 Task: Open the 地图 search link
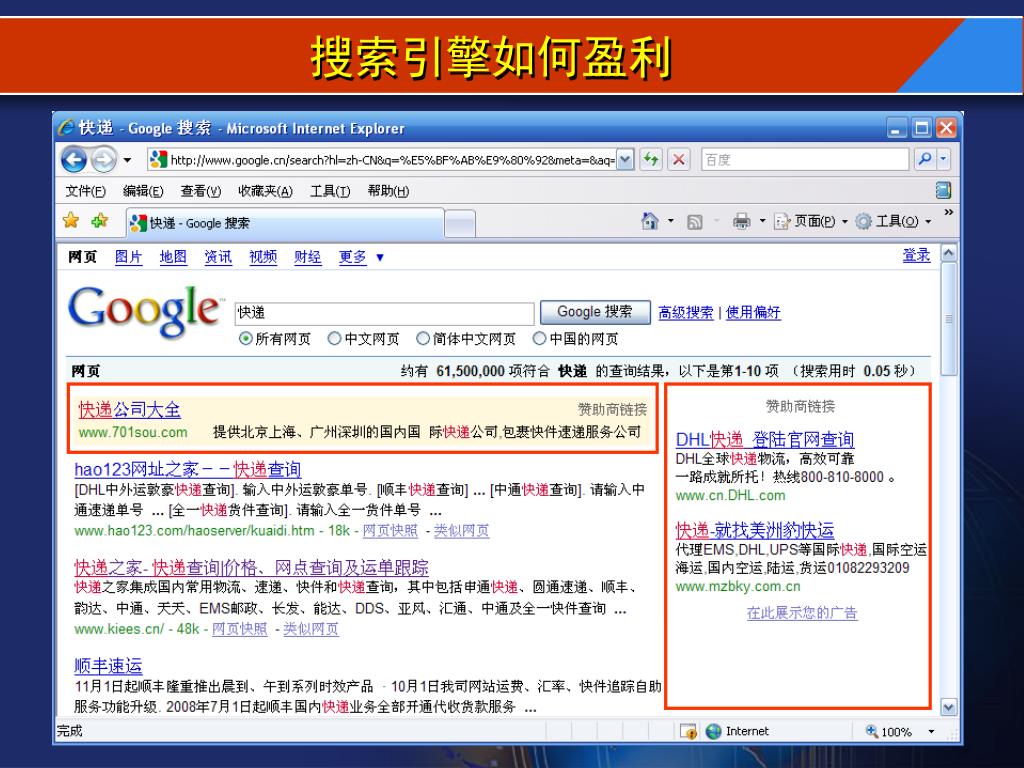(x=173, y=257)
